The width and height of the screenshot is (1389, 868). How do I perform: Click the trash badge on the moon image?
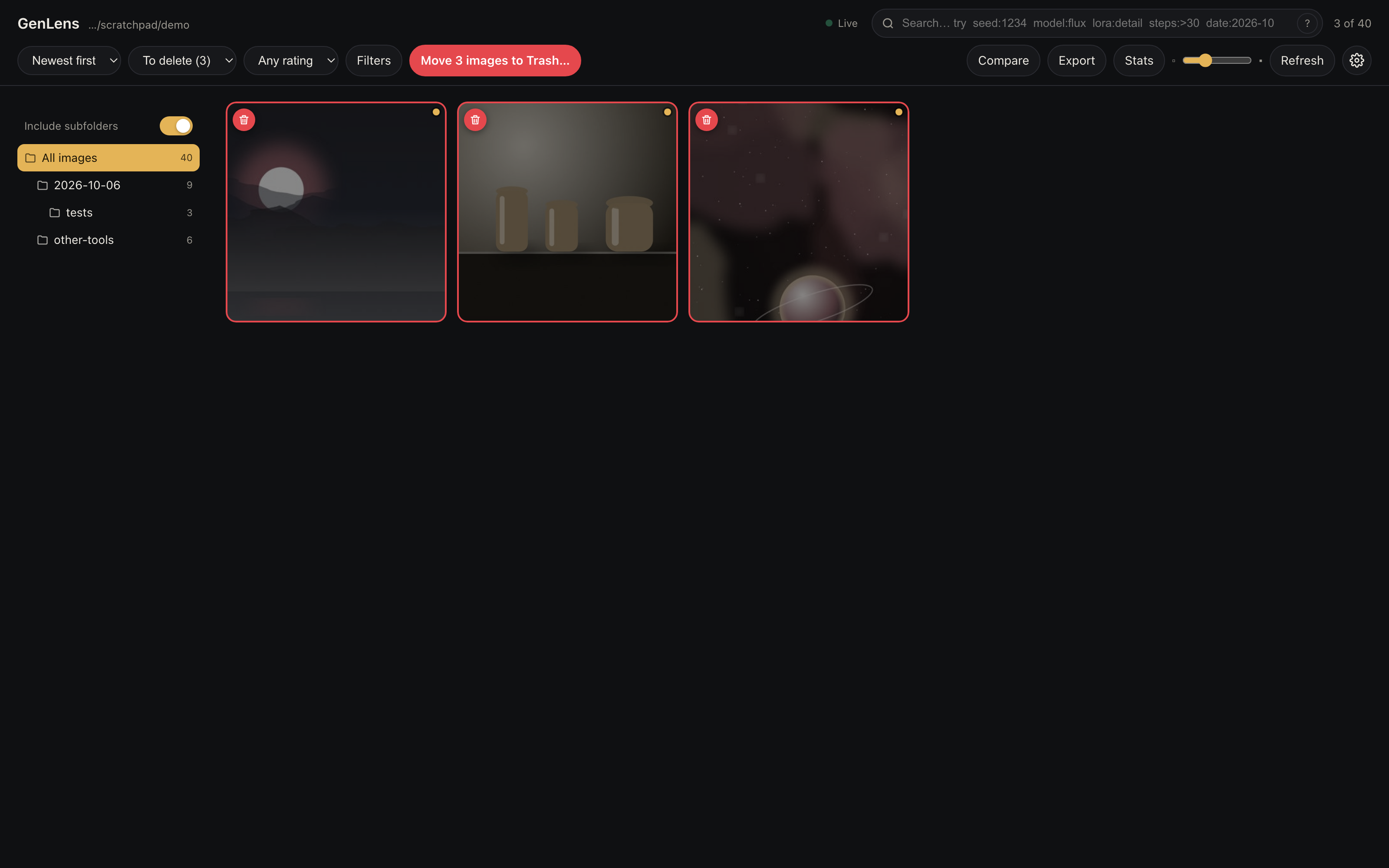[x=244, y=120]
